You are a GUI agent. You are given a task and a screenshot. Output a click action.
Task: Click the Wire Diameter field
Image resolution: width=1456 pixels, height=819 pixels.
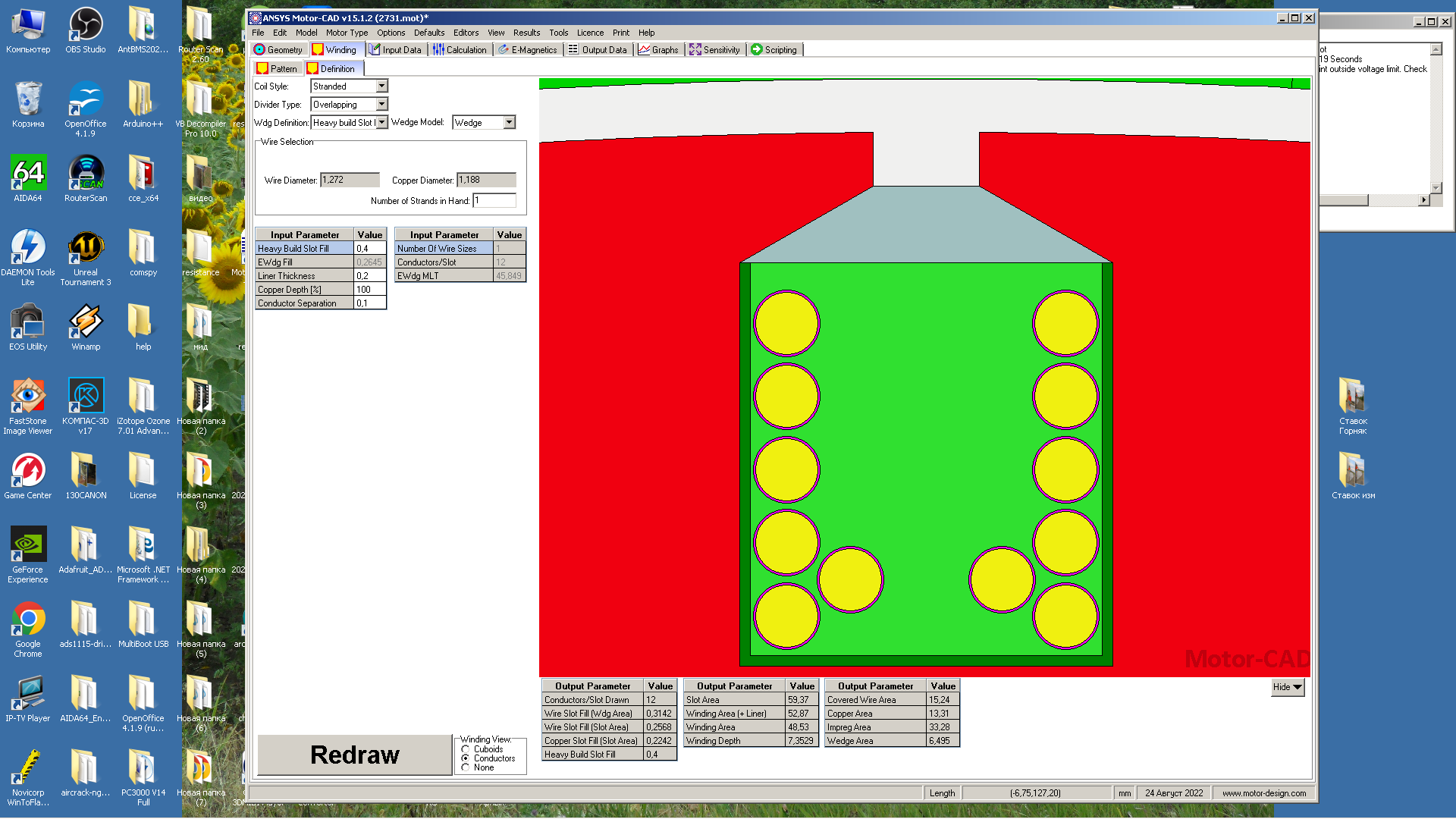[350, 180]
